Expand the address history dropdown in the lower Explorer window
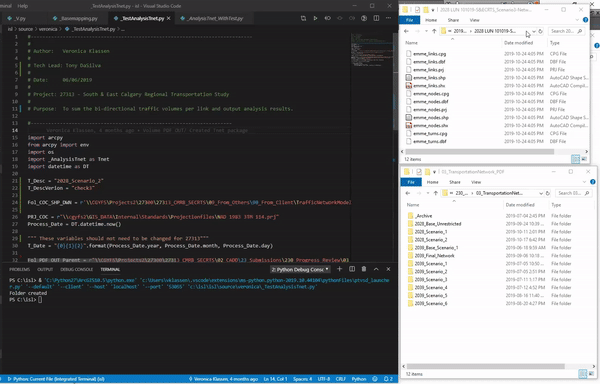600x384 pixels. coord(541,193)
